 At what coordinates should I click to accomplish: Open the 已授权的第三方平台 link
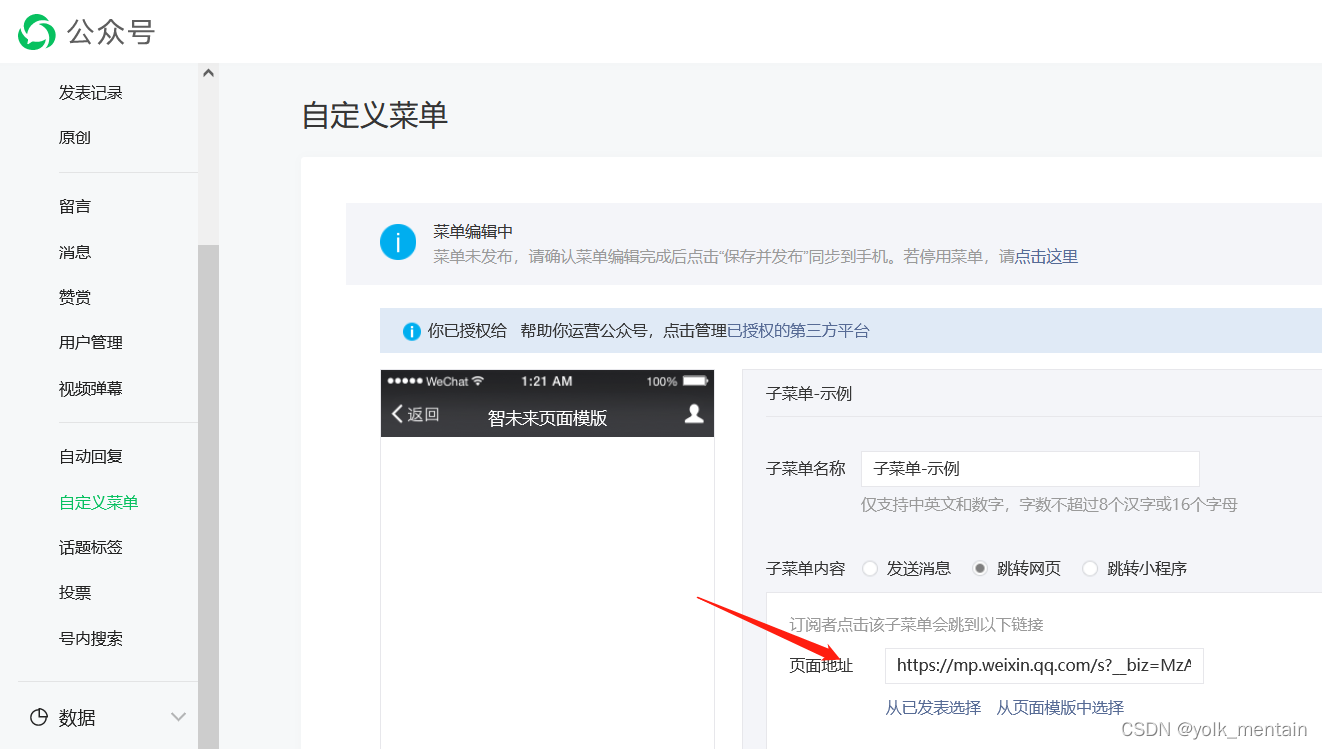799,331
